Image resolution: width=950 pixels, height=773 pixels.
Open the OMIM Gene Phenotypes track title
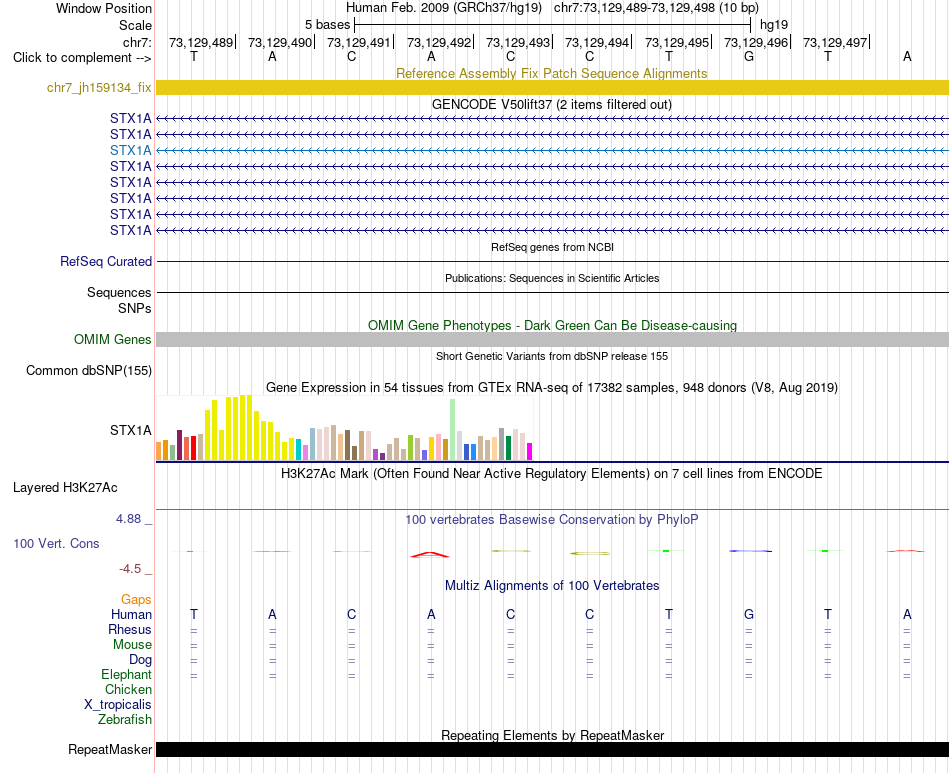[552, 325]
